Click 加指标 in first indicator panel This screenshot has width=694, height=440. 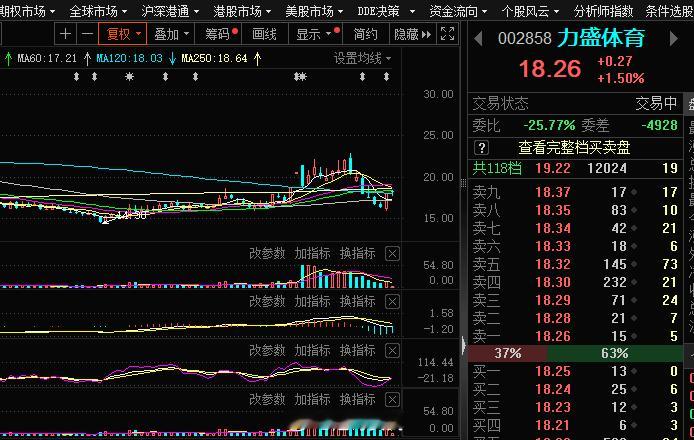312,254
